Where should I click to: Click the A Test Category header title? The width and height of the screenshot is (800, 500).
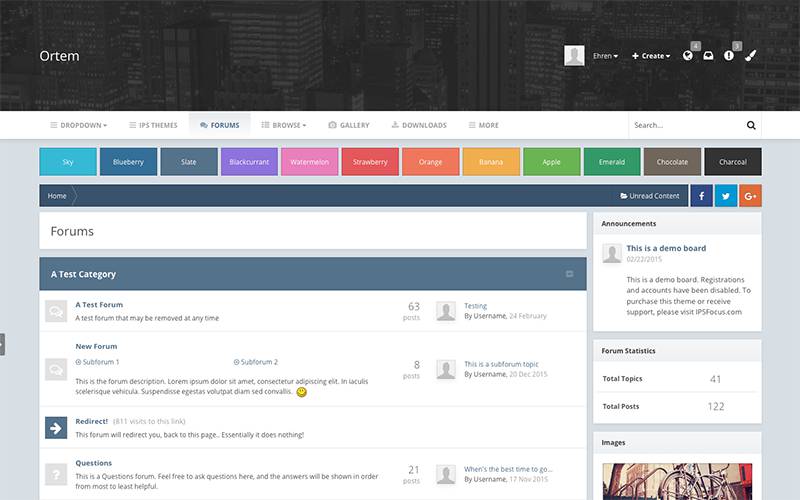tap(83, 274)
